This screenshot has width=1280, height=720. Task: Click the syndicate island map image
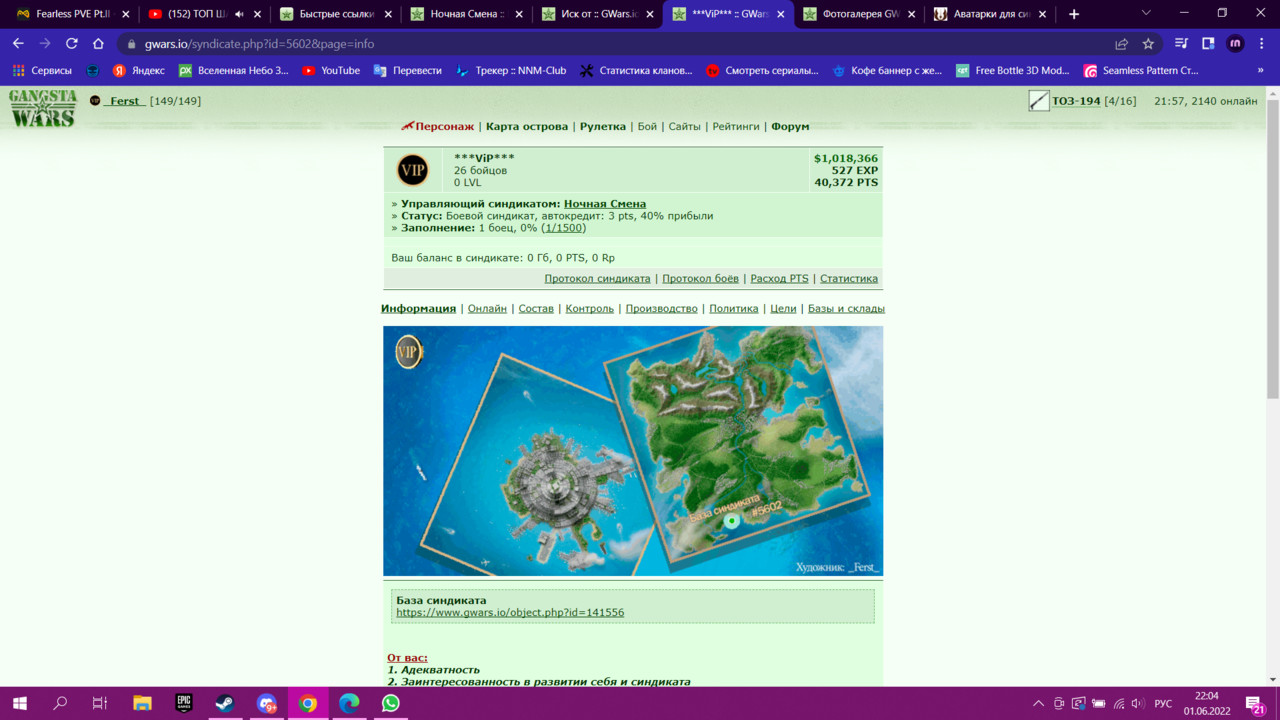(x=633, y=451)
